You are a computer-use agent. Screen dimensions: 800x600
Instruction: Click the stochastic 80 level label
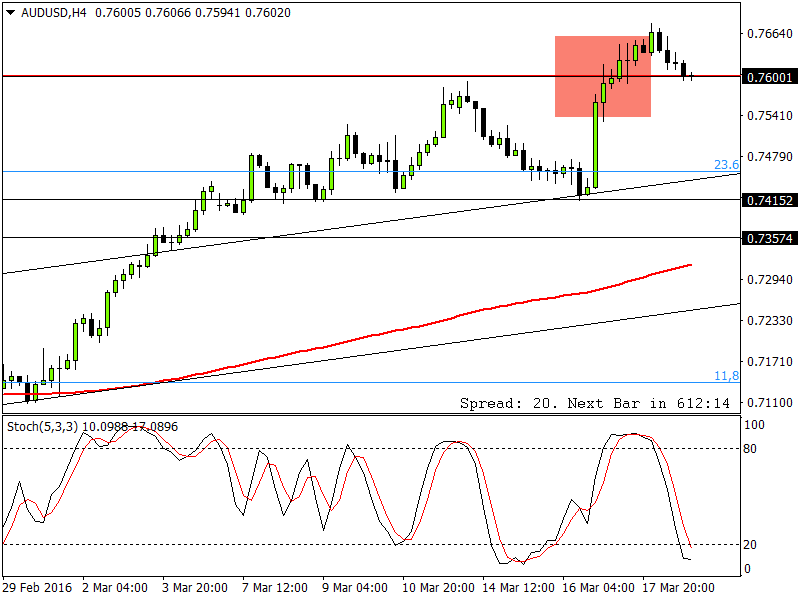(x=749, y=449)
